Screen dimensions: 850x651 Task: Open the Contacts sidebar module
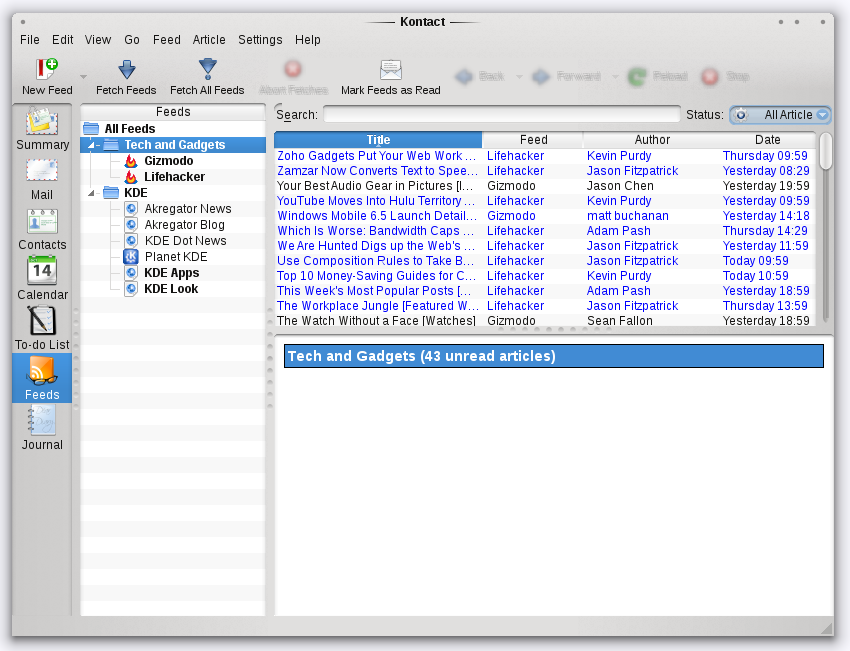point(42,222)
